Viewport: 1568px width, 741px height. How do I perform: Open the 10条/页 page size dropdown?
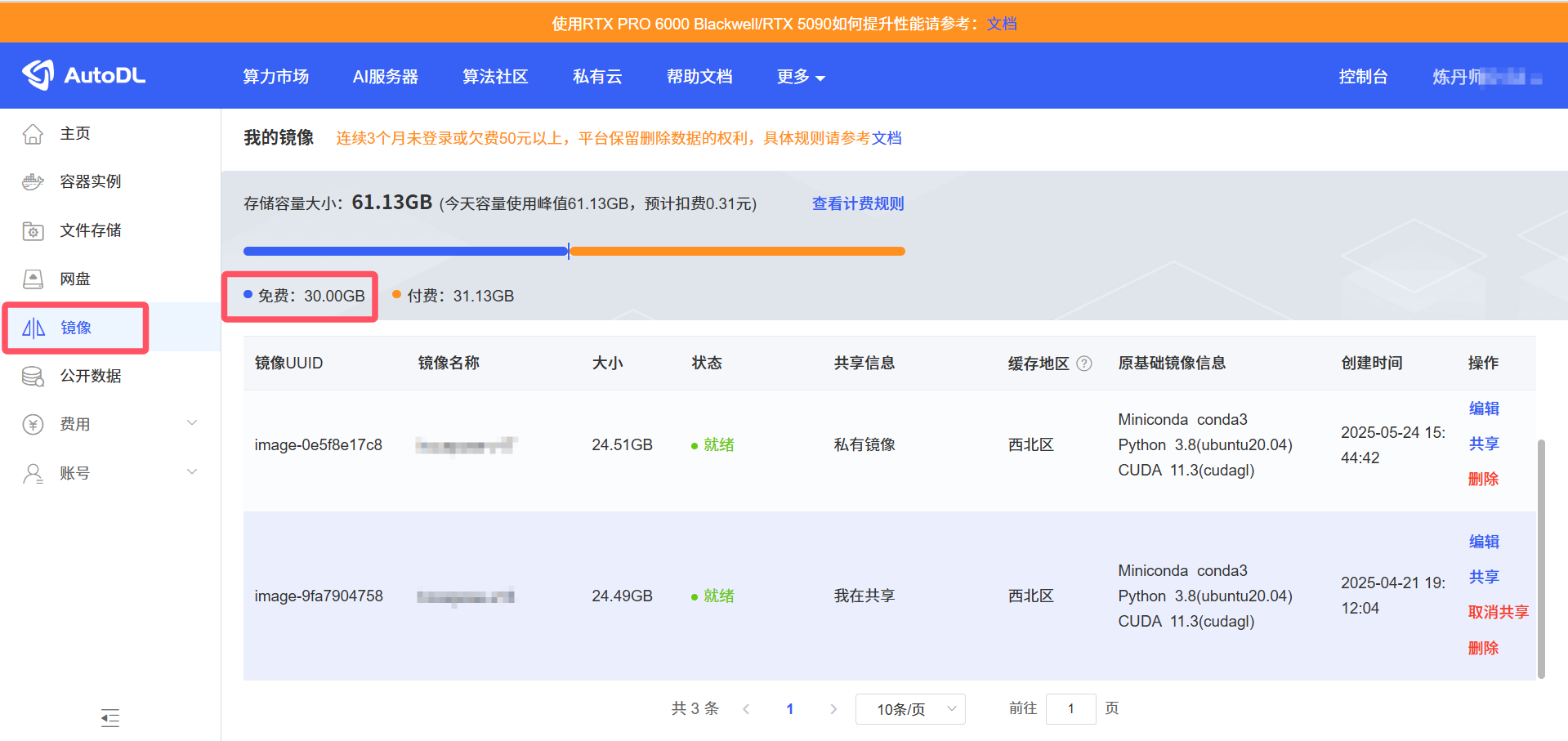[x=909, y=708]
